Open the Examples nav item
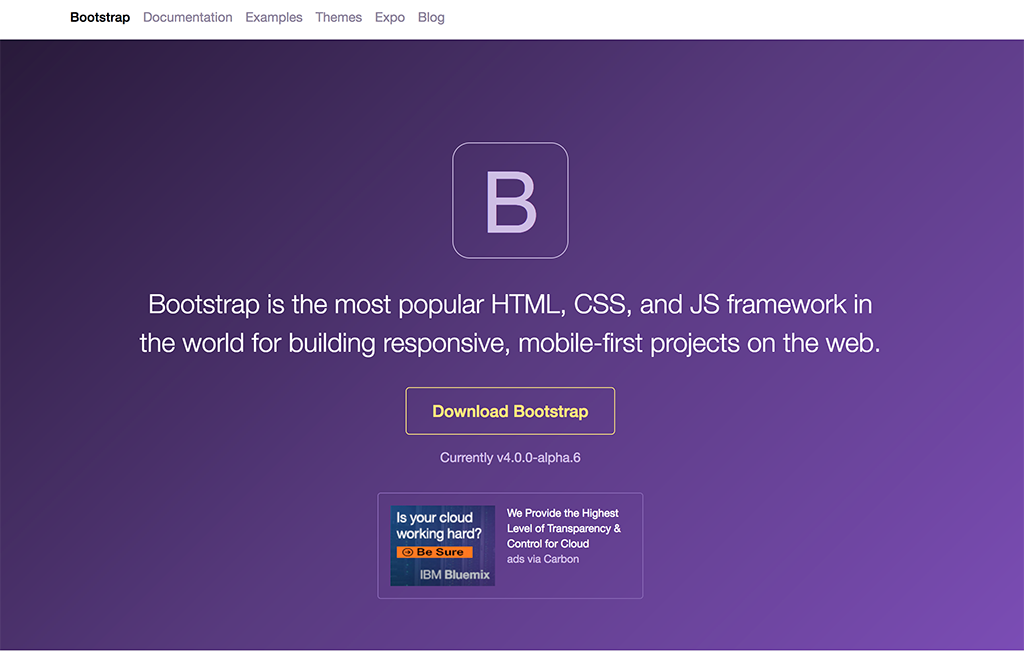 (274, 18)
